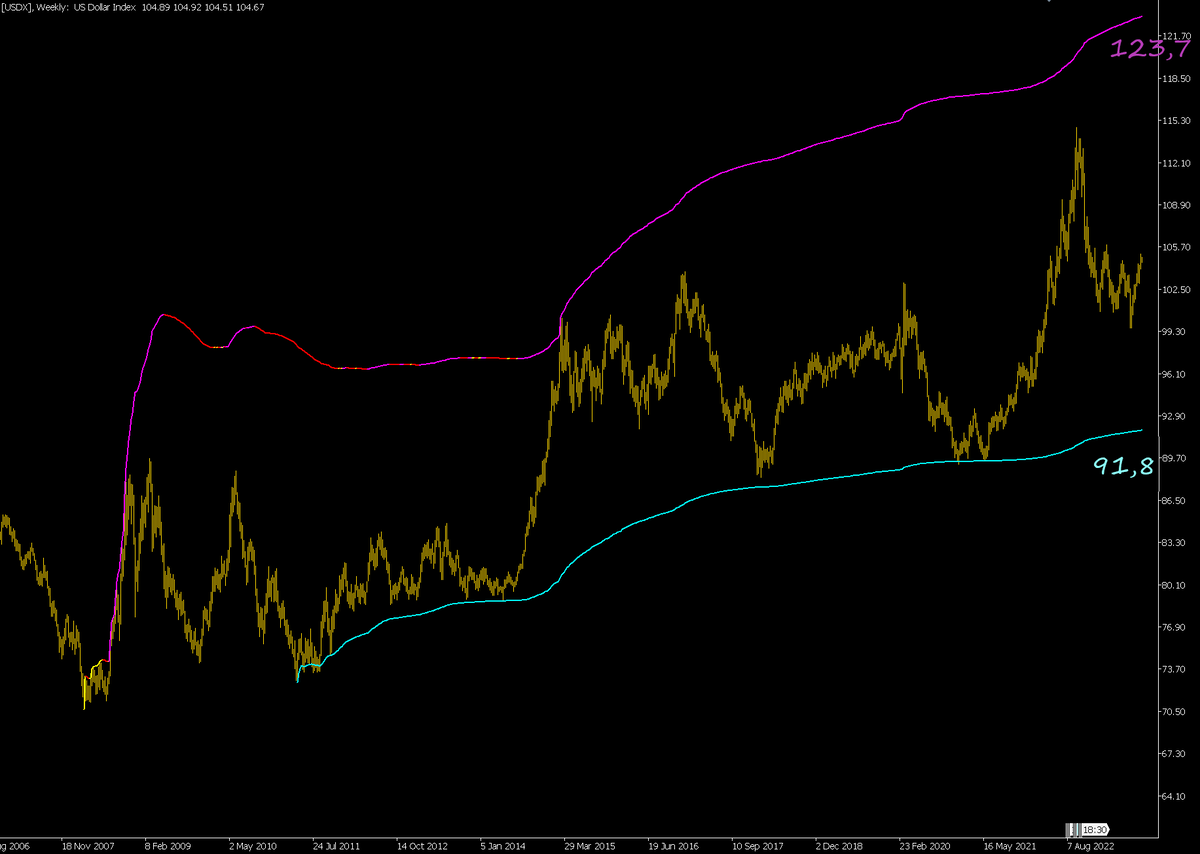Click the '18 Nov 2007' date label
The width and height of the screenshot is (1200, 854).
point(90,846)
